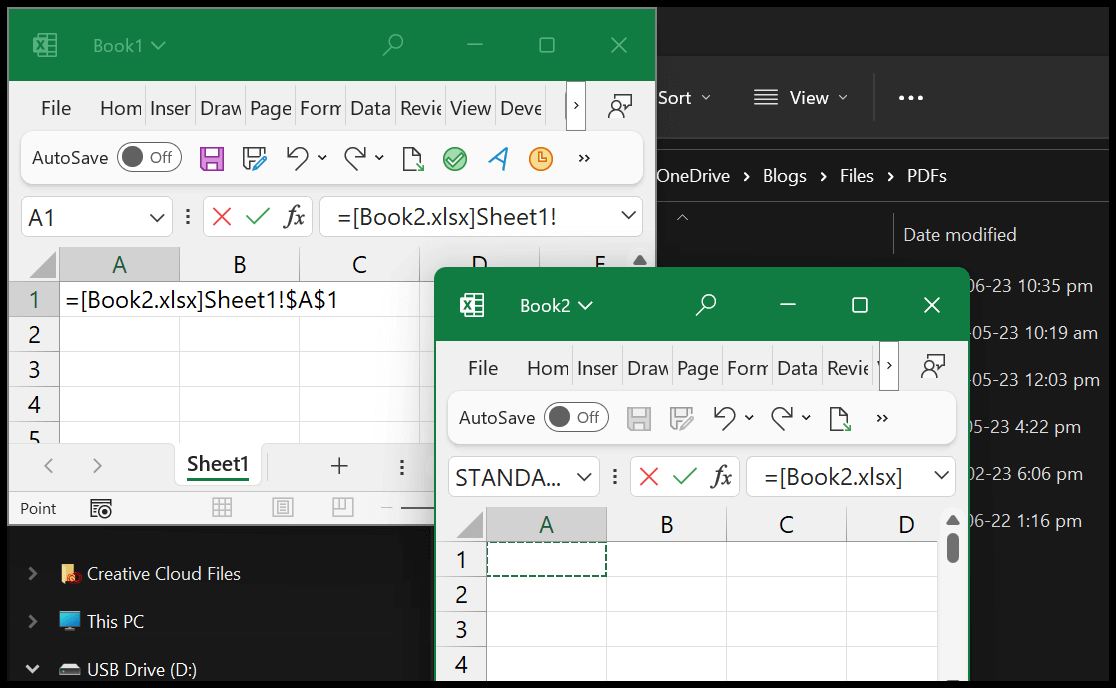Go to Files folder in breadcrumb
Viewport: 1116px width, 688px height.
click(856, 176)
